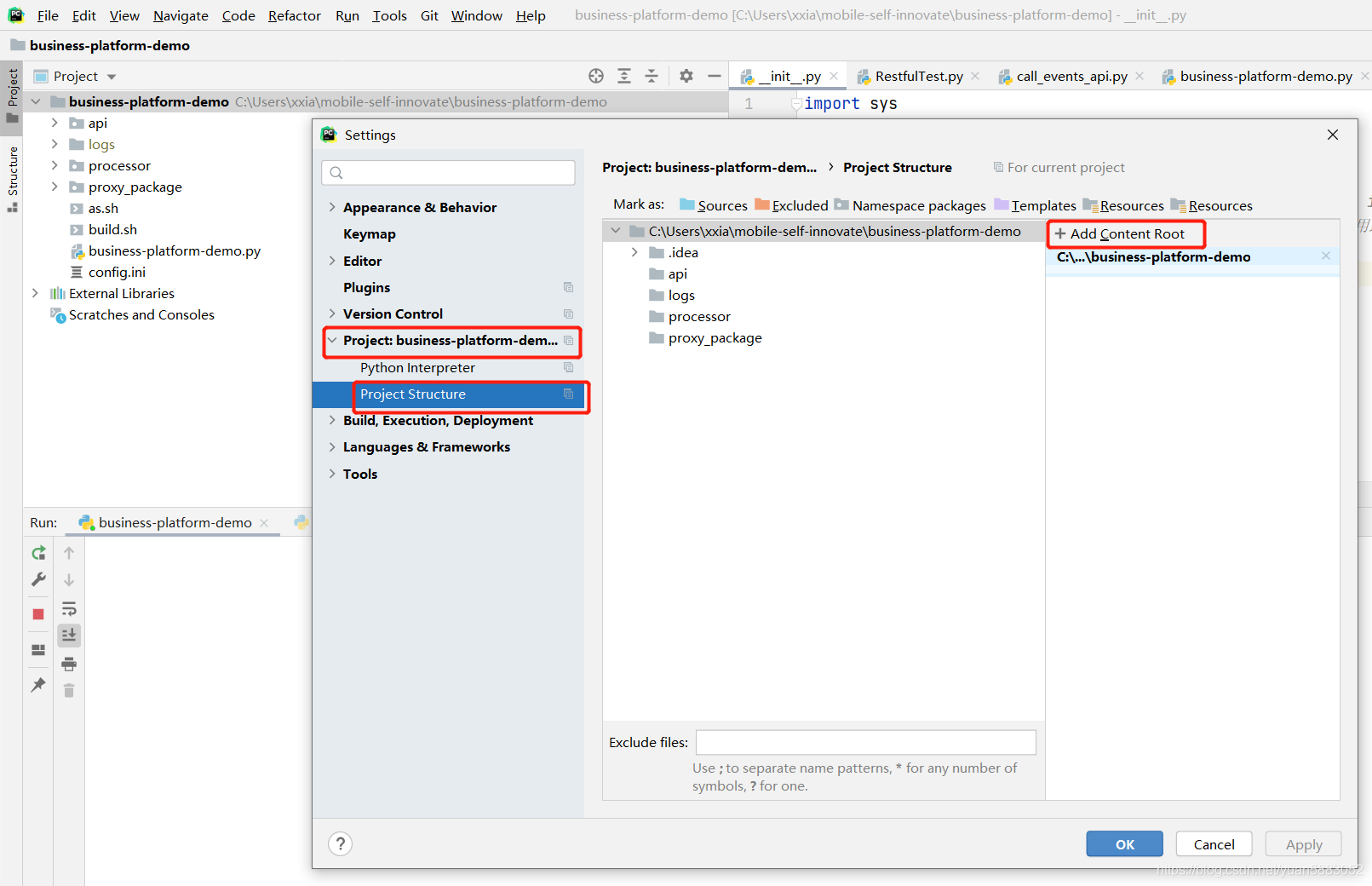This screenshot has width=1372, height=886.
Task: Collapse Project: business-platform-dem... settings
Action: point(332,341)
